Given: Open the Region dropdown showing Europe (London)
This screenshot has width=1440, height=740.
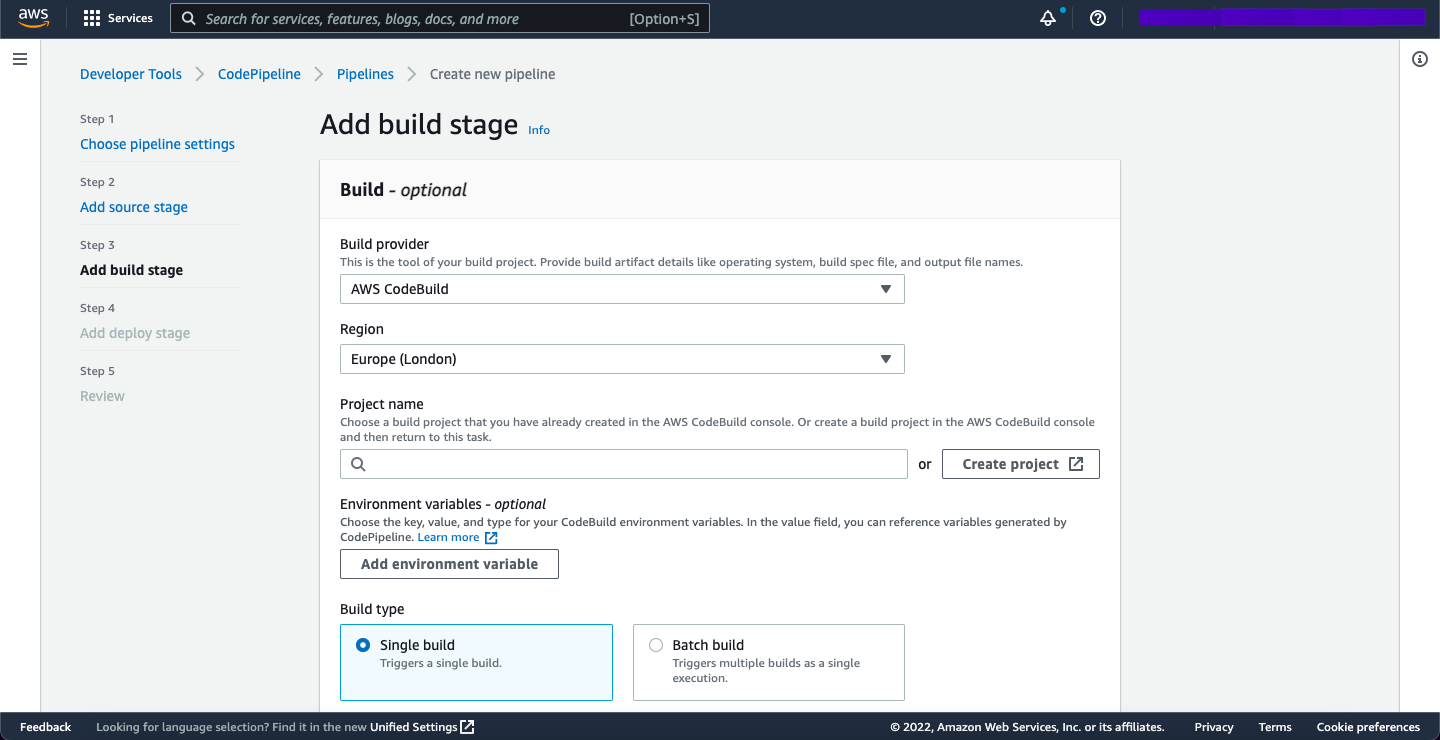Looking at the screenshot, I should (622, 359).
